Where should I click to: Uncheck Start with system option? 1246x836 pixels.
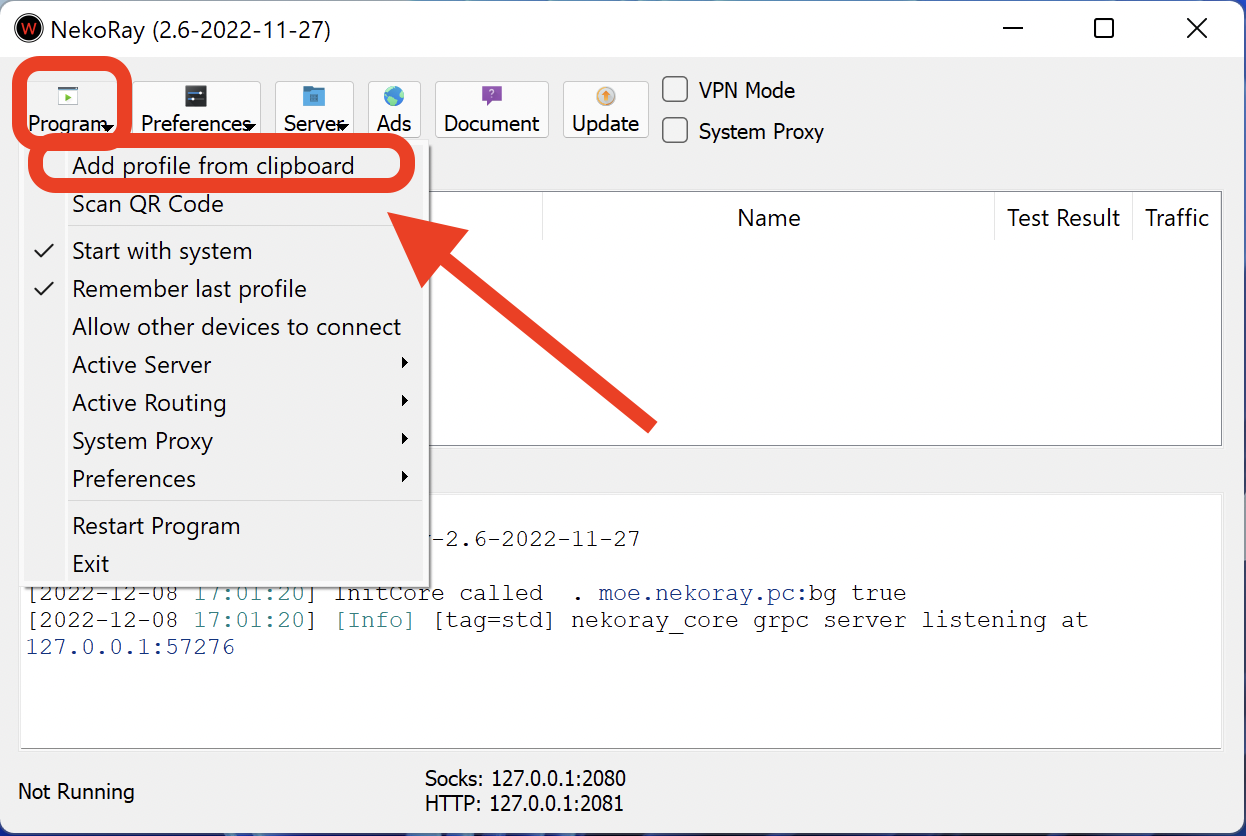[x=162, y=251]
